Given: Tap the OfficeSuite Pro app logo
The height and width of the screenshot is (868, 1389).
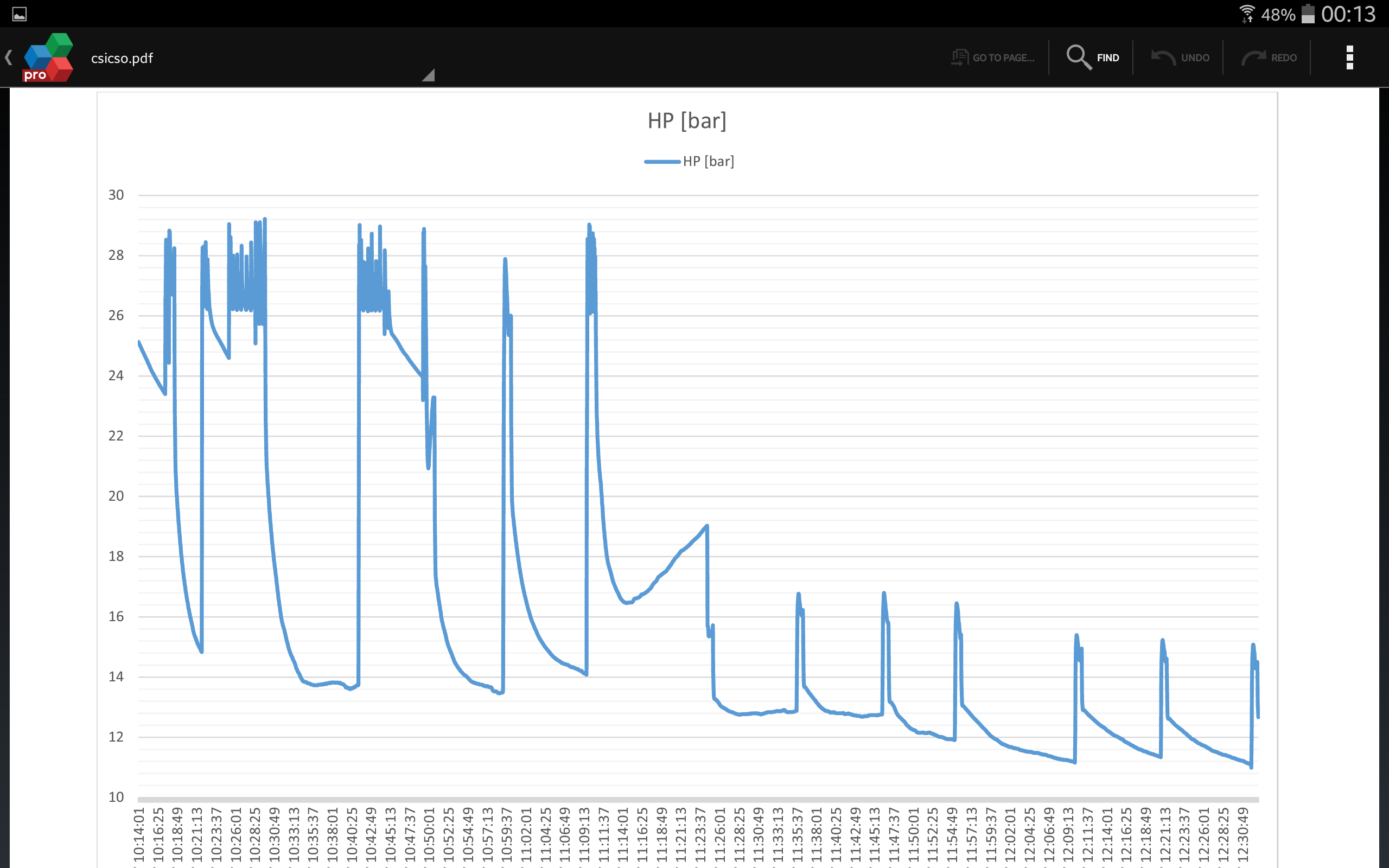Looking at the screenshot, I should 48,58.
